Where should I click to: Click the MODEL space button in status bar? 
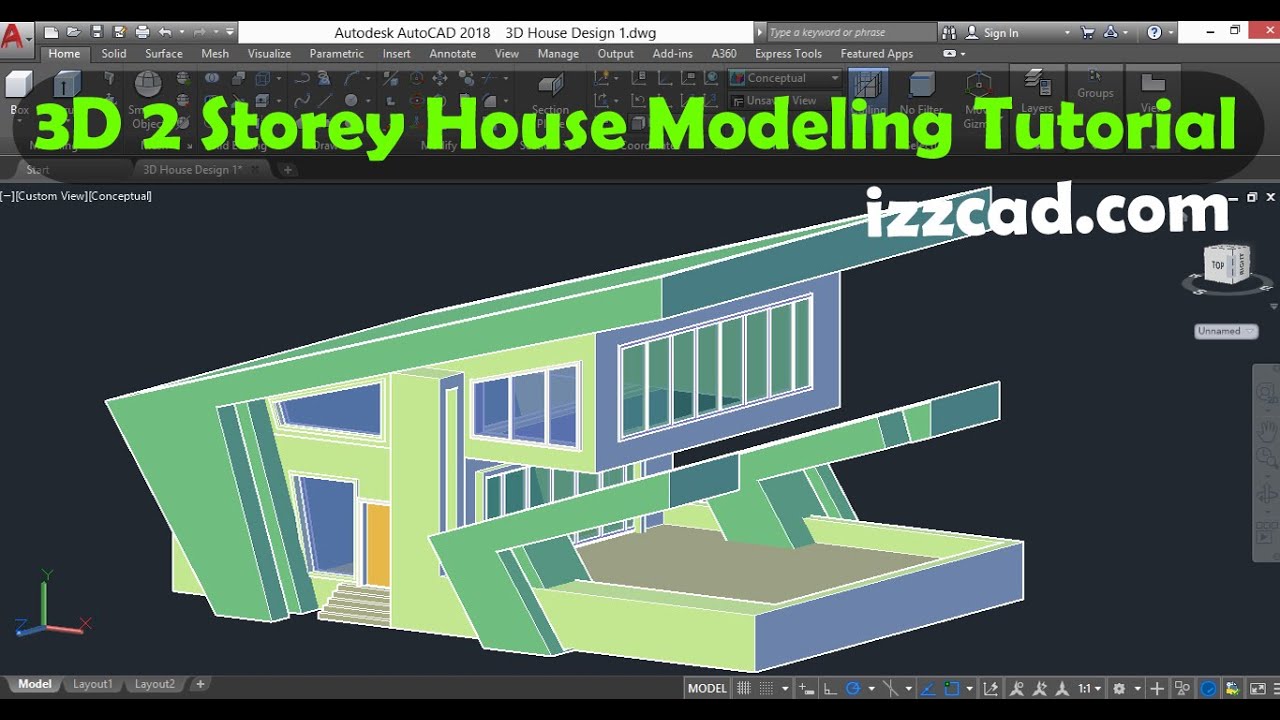pyautogui.click(x=708, y=688)
